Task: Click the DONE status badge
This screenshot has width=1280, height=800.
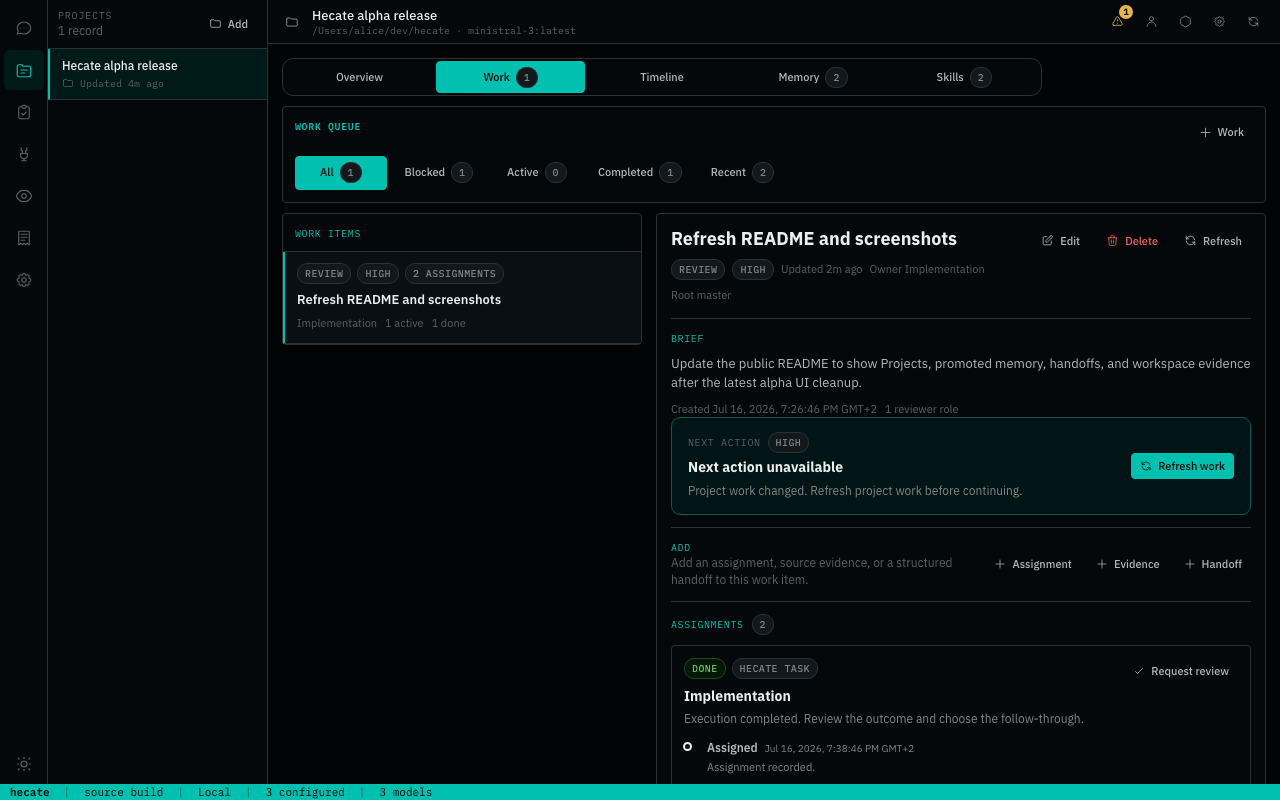Action: pos(705,669)
